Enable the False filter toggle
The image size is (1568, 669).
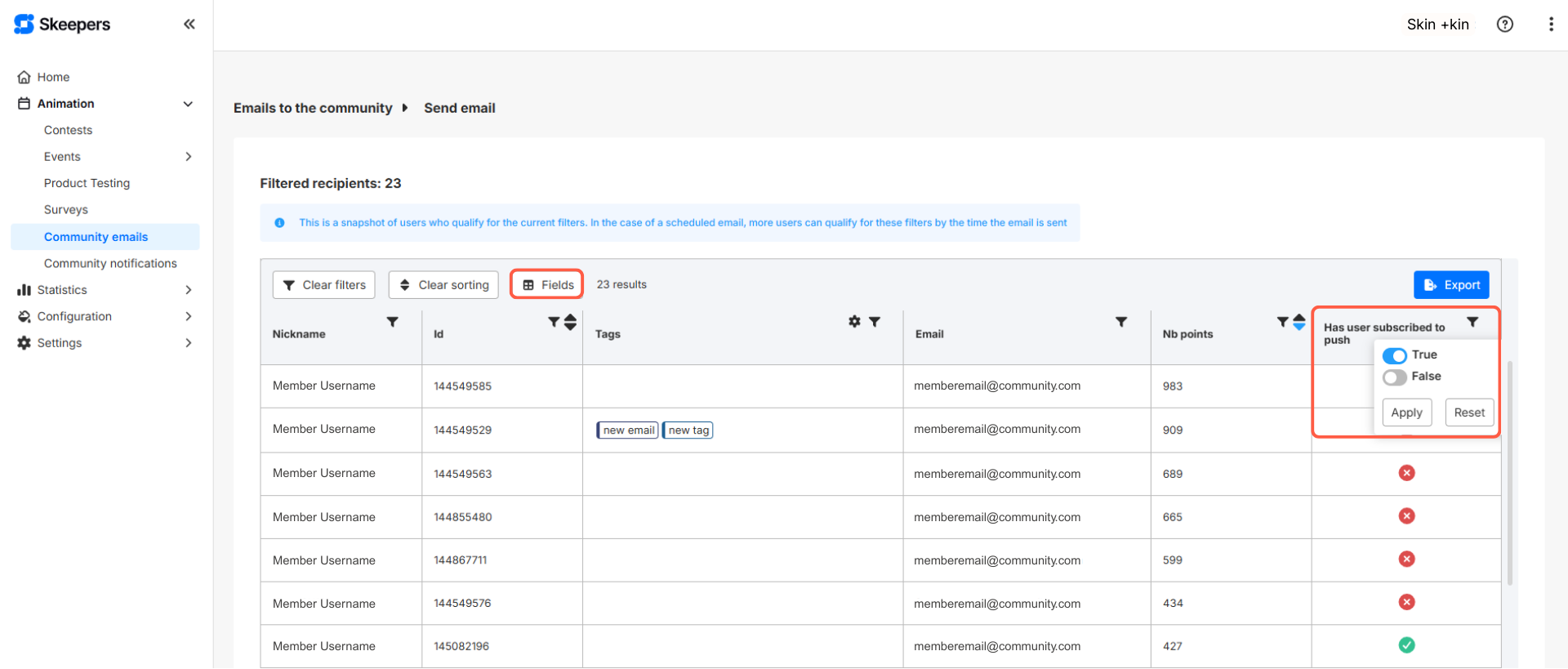[1394, 377]
